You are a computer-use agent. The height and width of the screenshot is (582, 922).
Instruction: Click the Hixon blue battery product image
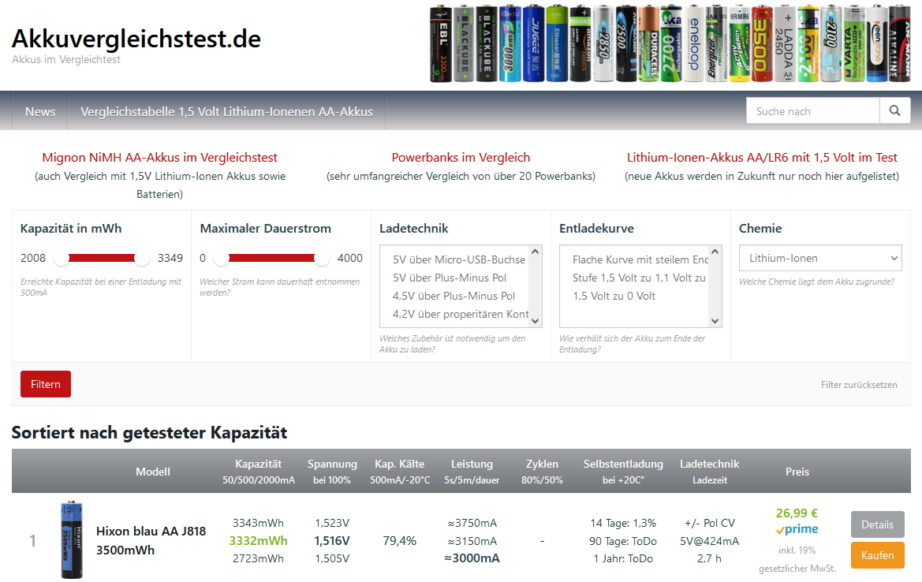point(71,540)
